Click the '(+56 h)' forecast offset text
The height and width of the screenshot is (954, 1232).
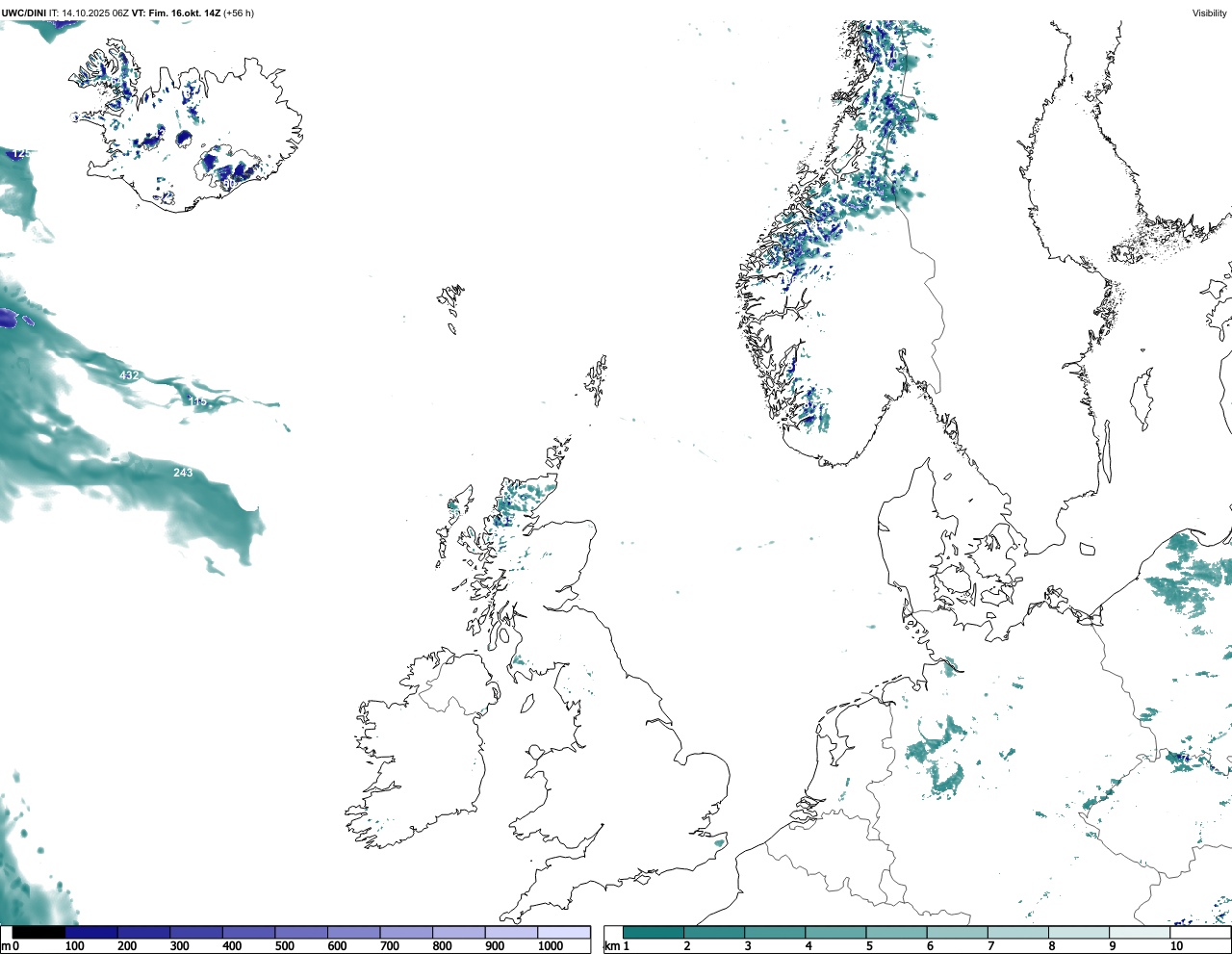point(239,13)
